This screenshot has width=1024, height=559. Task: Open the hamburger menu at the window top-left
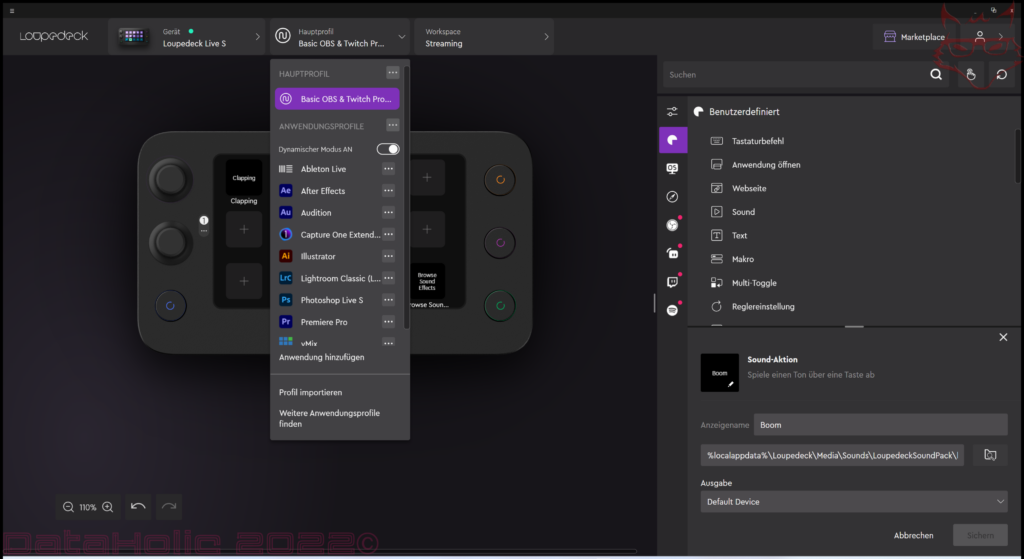12,11
